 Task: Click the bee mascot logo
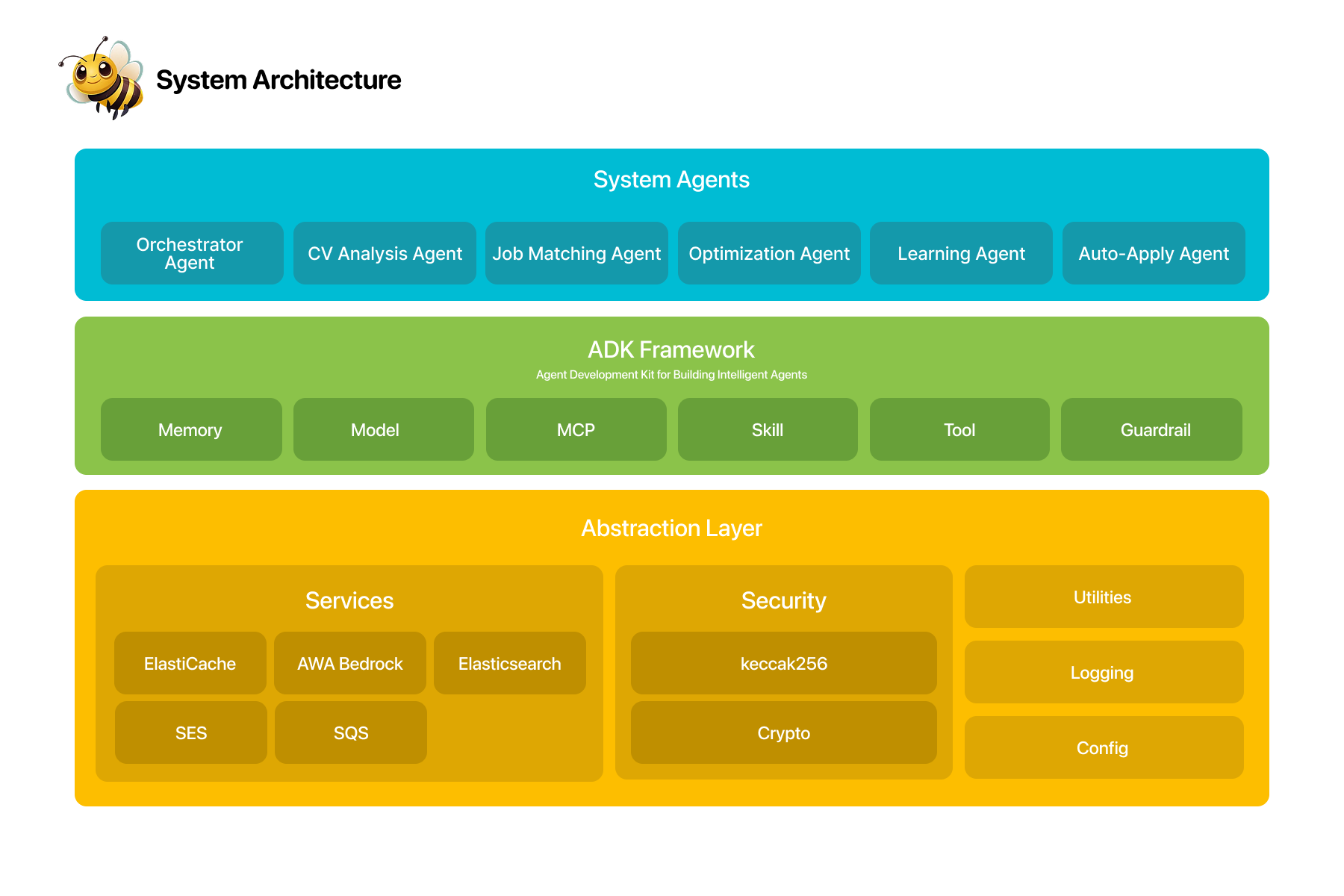[x=102, y=78]
